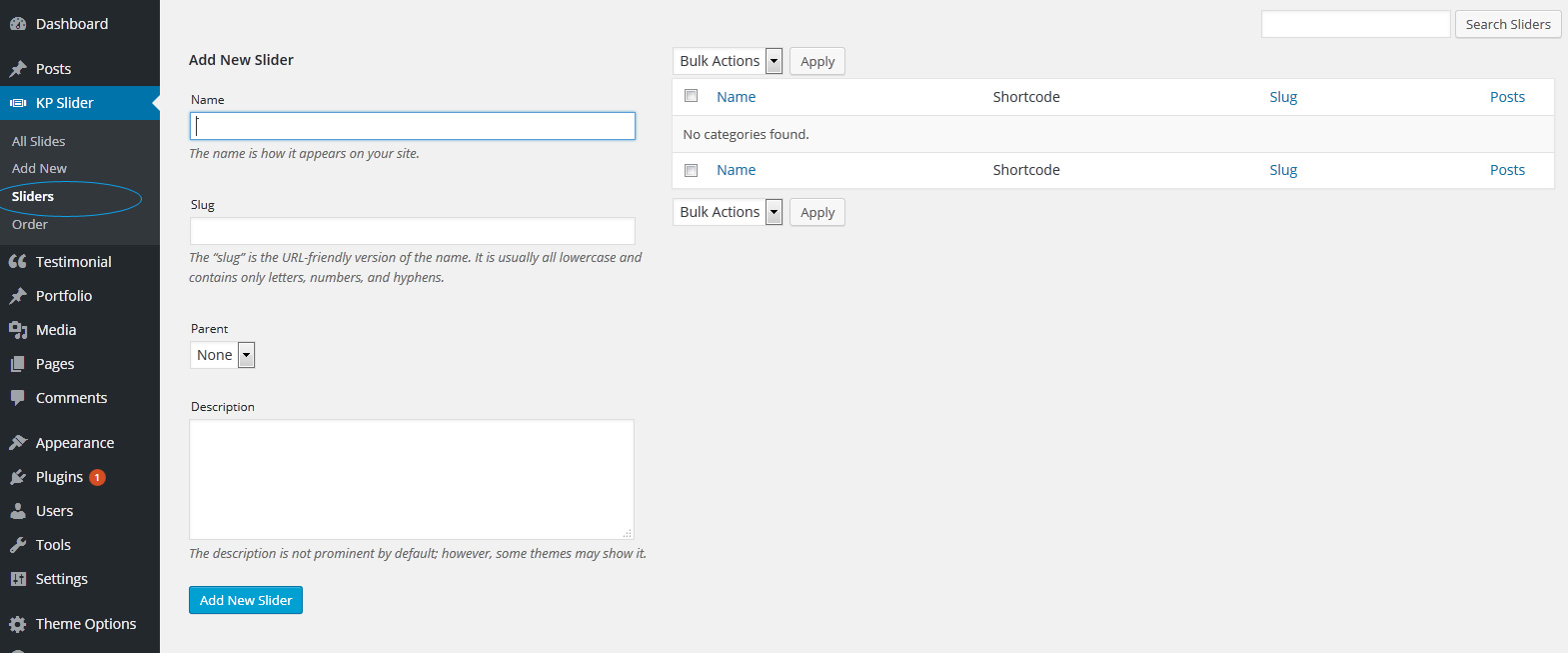Viewport: 1568px width, 653px height.
Task: Click the Appearance paintbrush icon
Action: click(18, 443)
